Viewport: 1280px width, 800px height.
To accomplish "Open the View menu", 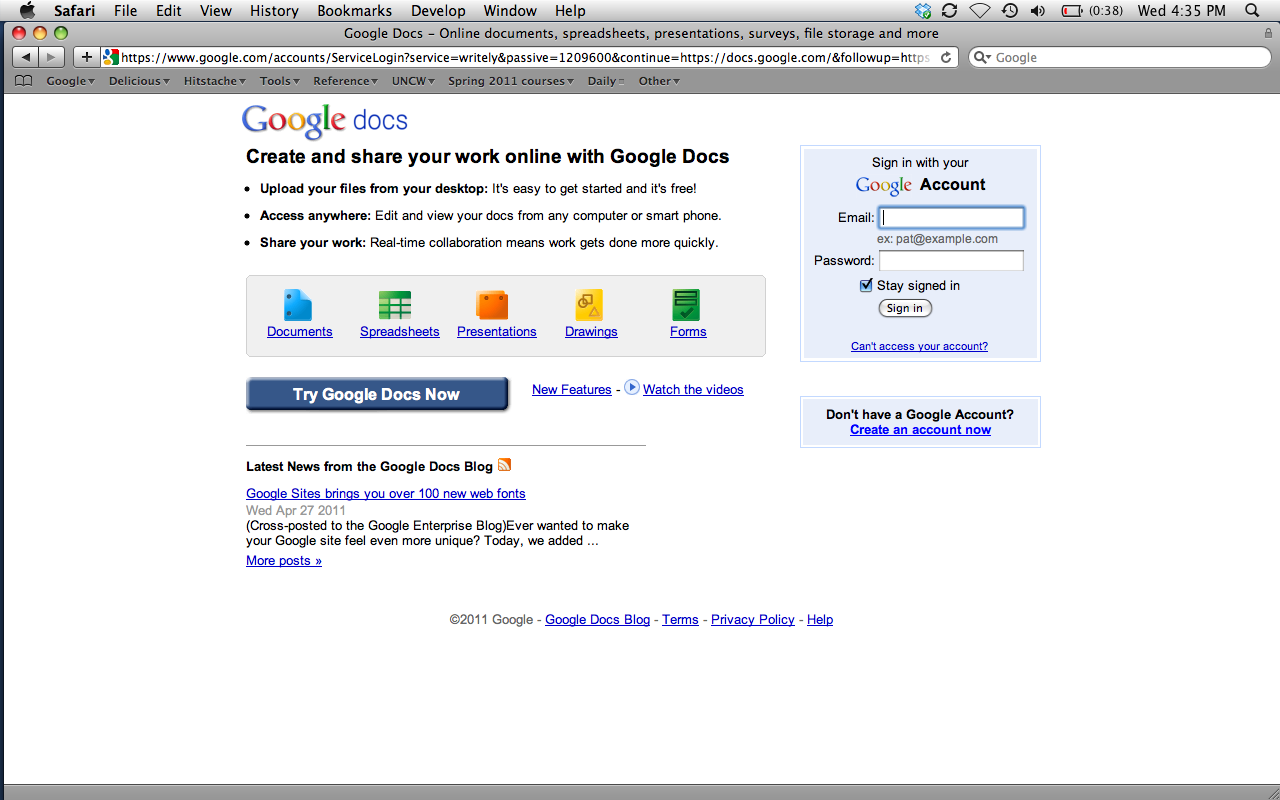I will 216,10.
